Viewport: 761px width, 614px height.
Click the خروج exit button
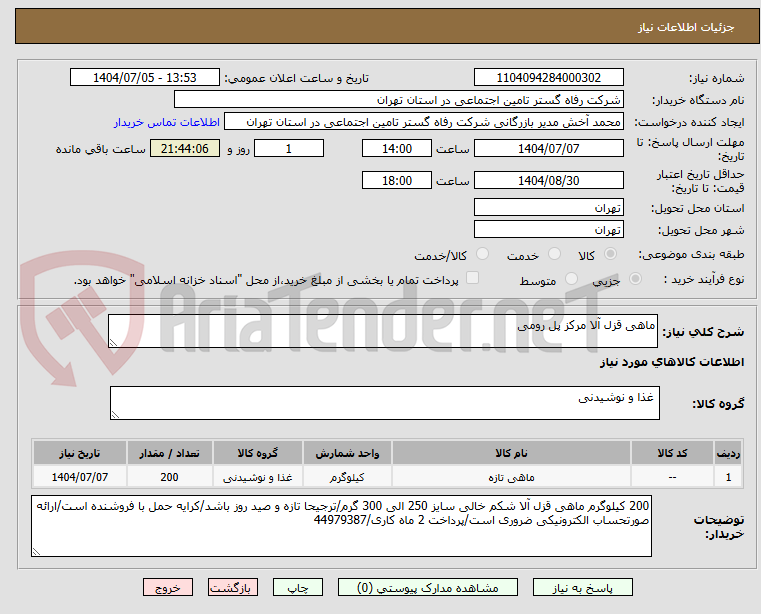[x=167, y=587]
